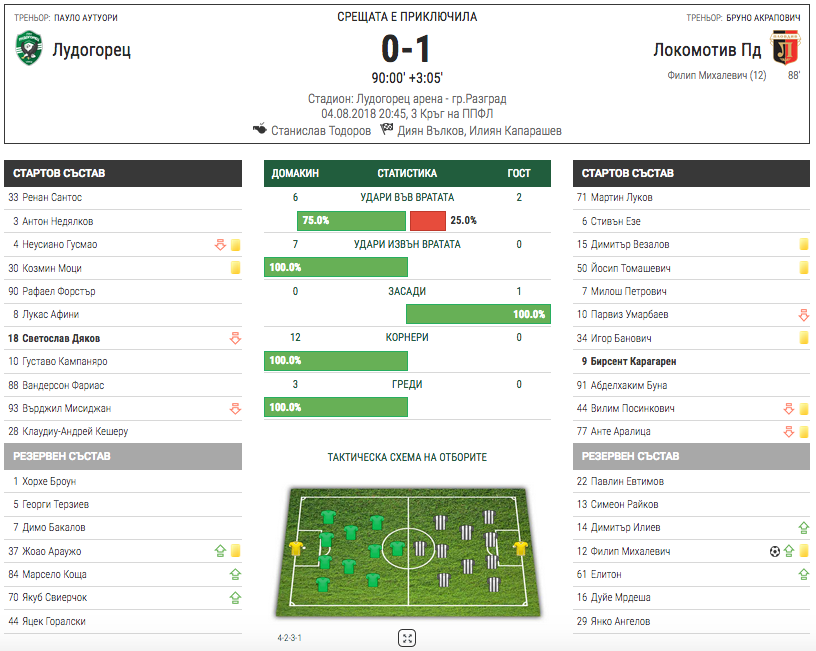The height and width of the screenshot is (651, 816).
Task: Click the tactical formation pitch image
Action: tap(408, 552)
